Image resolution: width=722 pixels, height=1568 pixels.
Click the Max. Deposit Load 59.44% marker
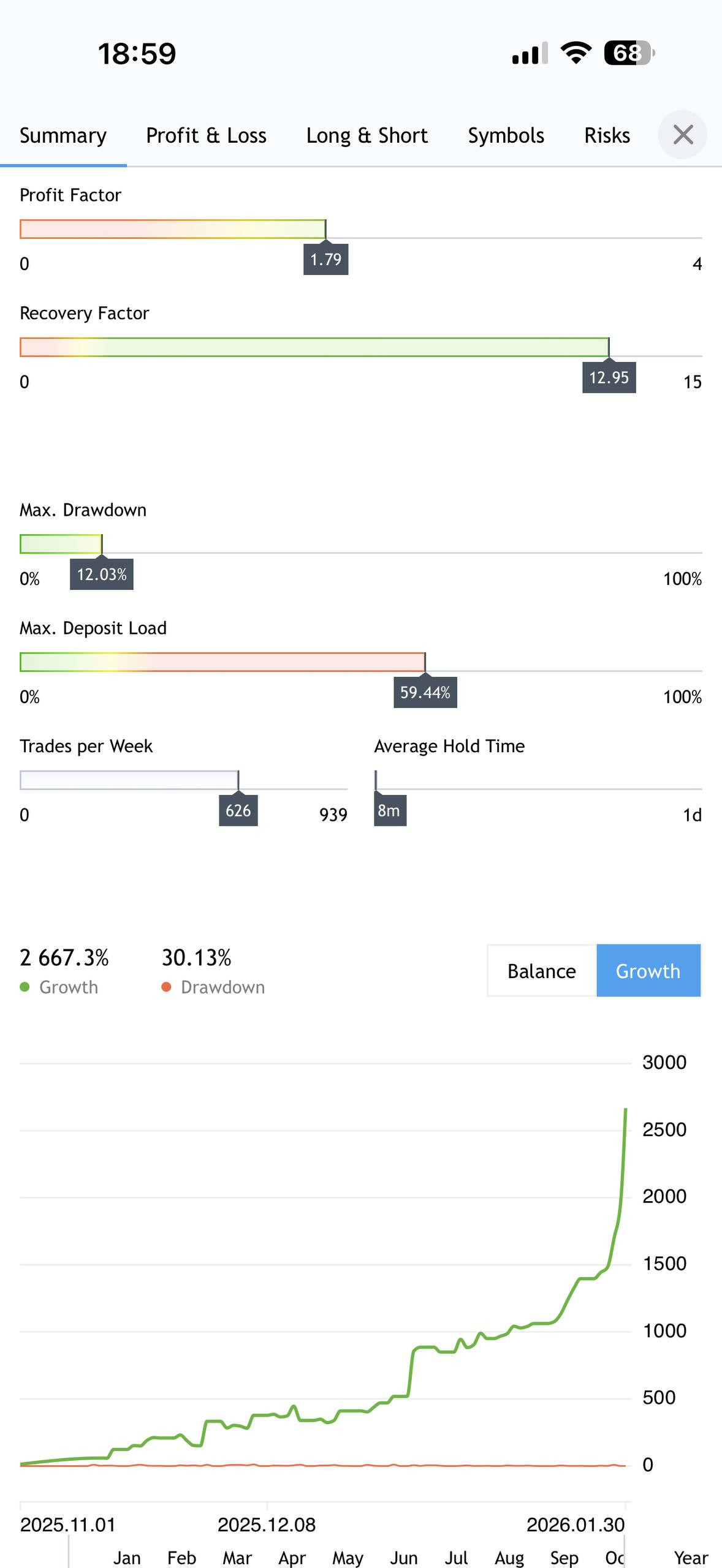point(425,693)
